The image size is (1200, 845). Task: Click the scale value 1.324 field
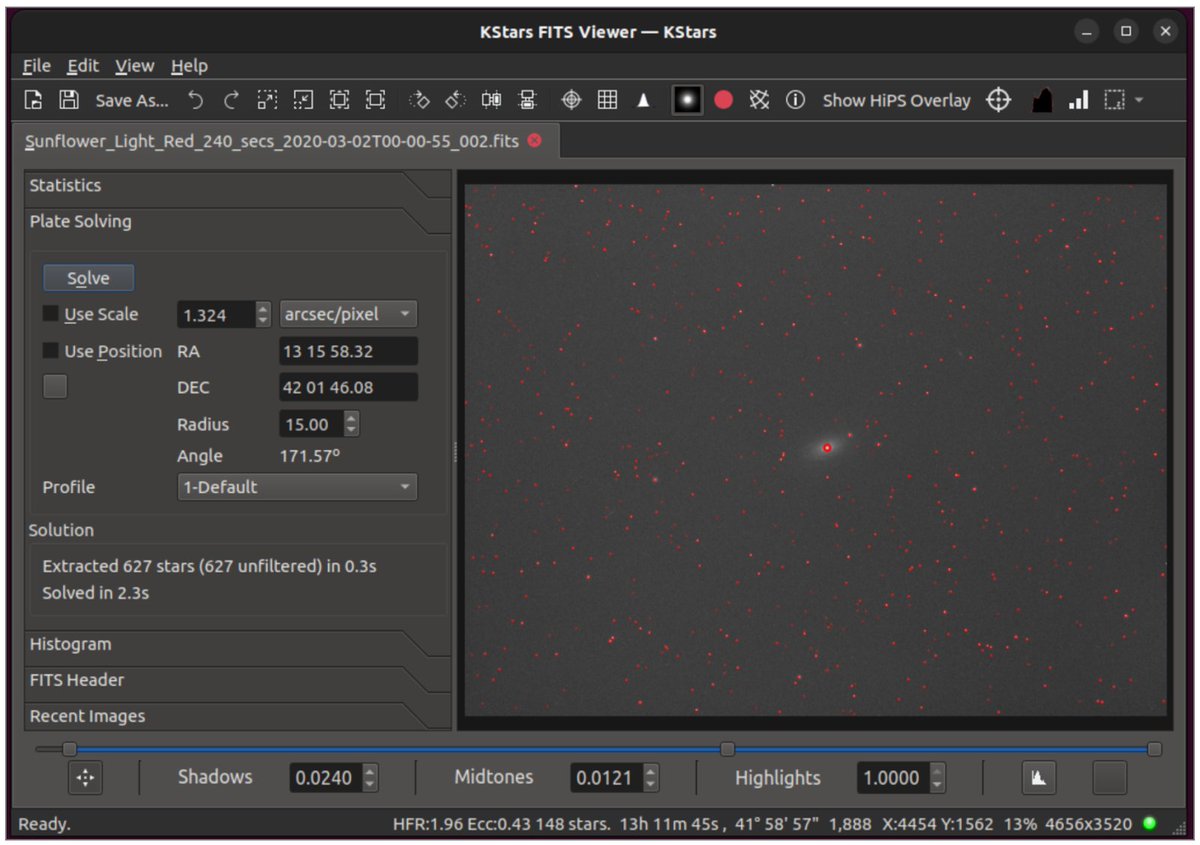coord(216,315)
